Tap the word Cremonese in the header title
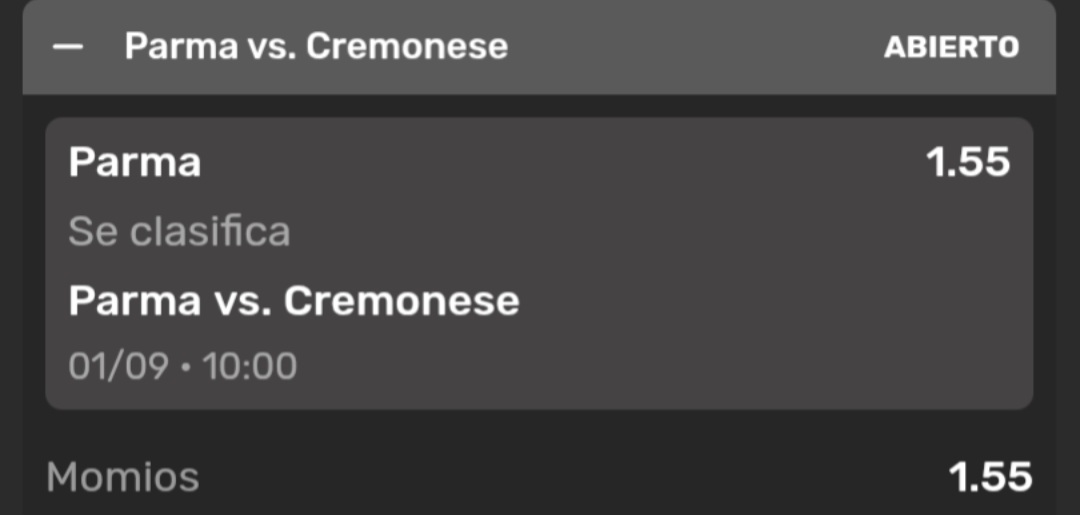Screen dimensions: 1080x515 [407, 47]
